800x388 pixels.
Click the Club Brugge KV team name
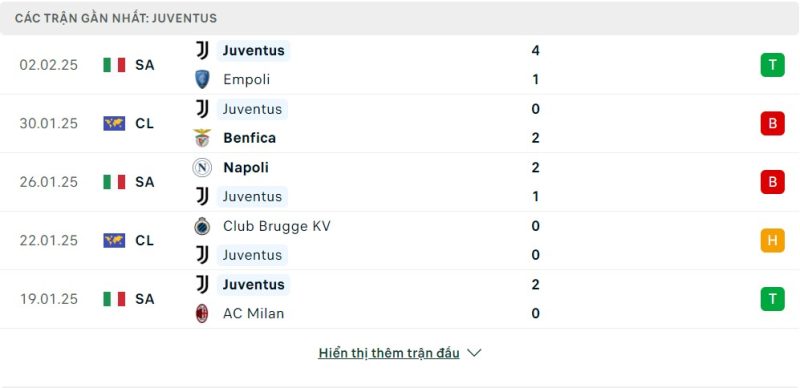tap(277, 226)
